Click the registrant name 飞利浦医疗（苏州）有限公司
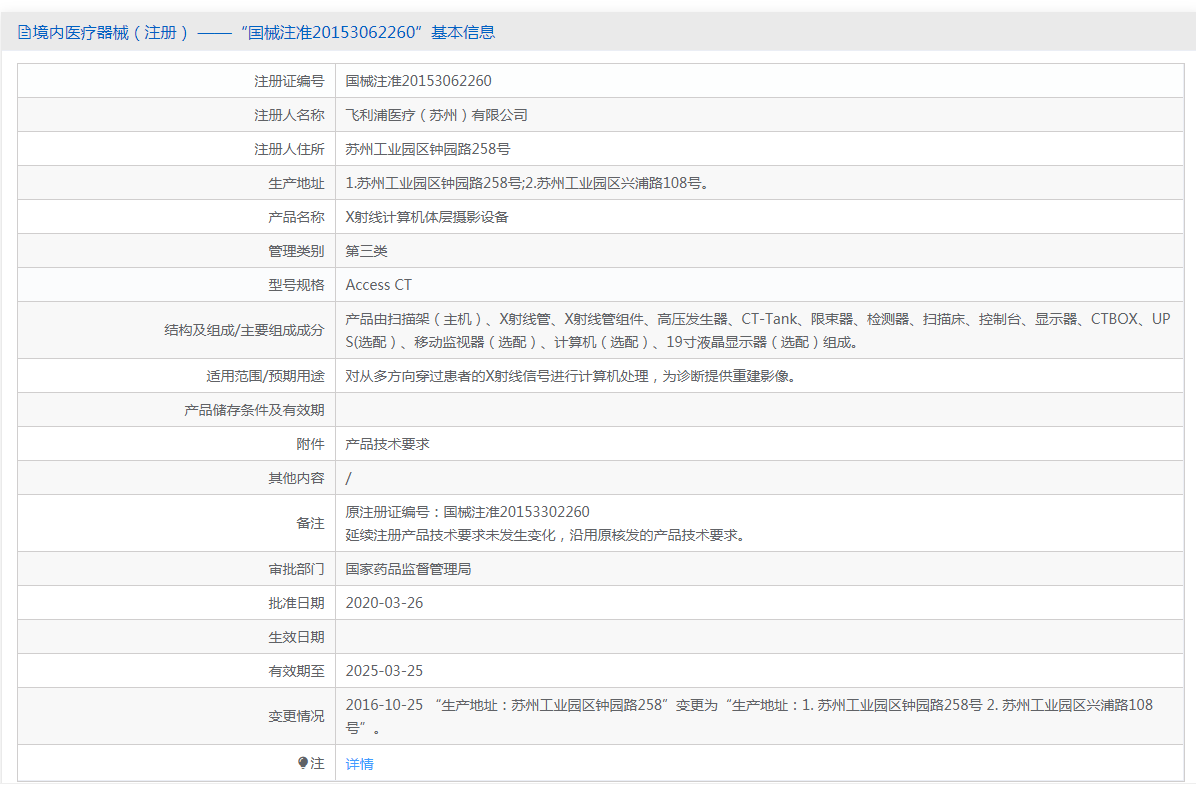This screenshot has height=785, width=1196. click(x=436, y=115)
